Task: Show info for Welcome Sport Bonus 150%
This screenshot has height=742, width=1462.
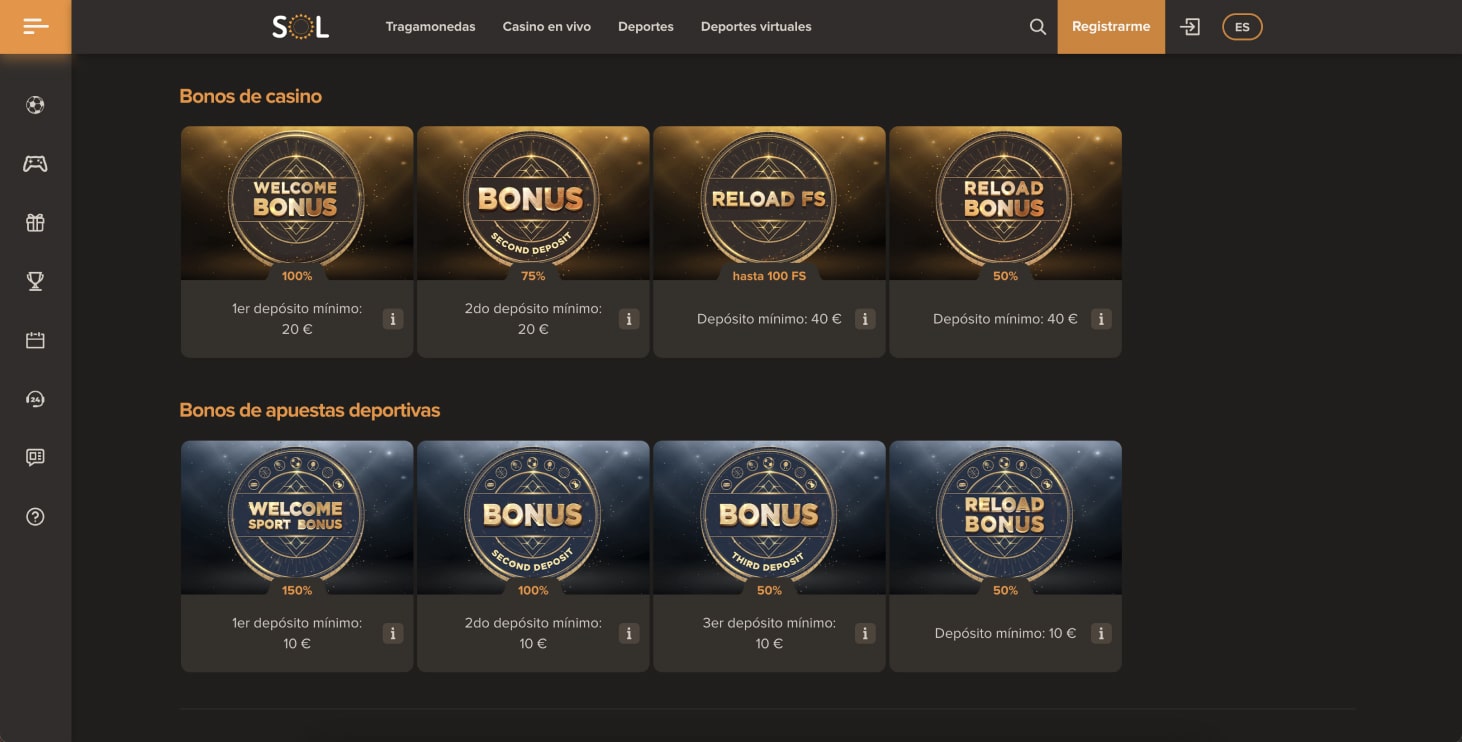Action: [x=393, y=633]
